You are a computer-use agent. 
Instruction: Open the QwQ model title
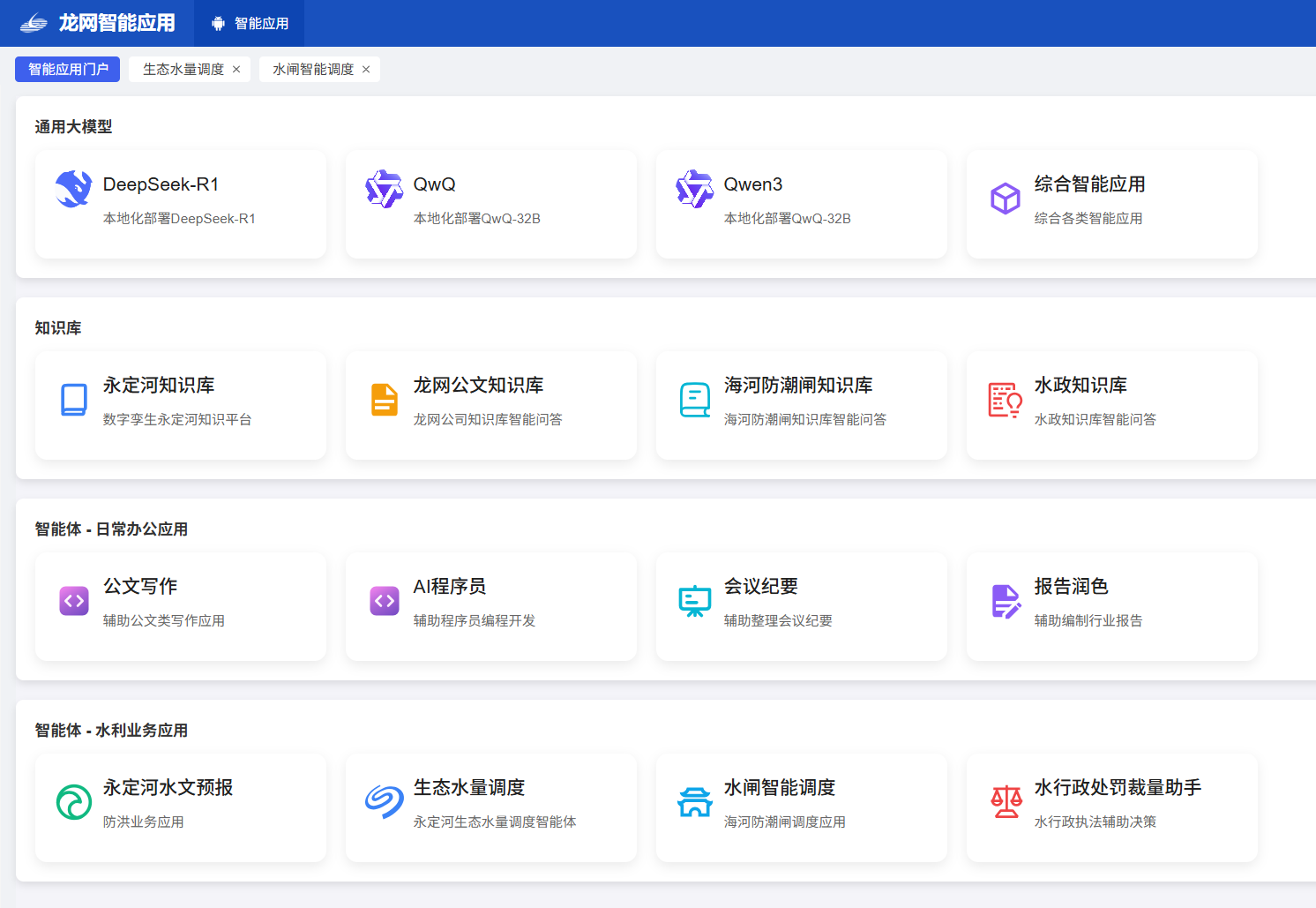[x=435, y=184]
